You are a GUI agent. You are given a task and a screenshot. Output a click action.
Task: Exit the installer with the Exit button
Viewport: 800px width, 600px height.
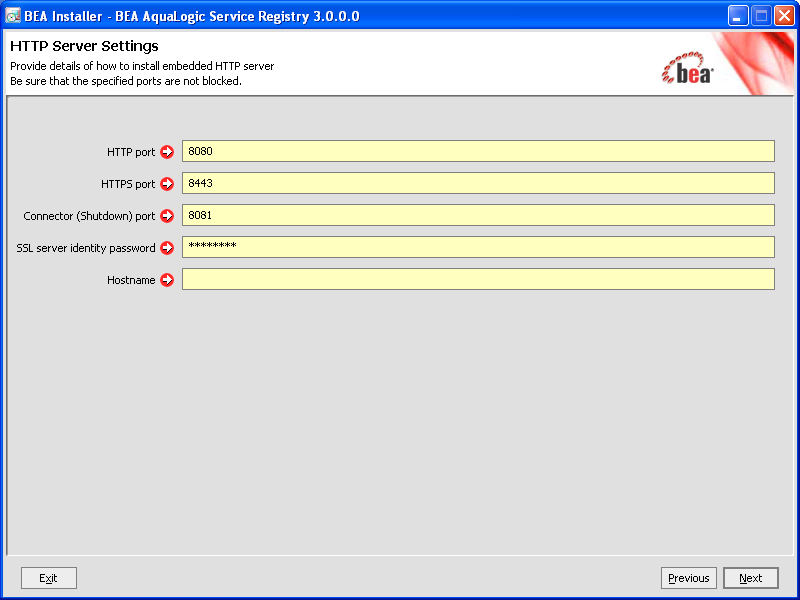[x=49, y=578]
